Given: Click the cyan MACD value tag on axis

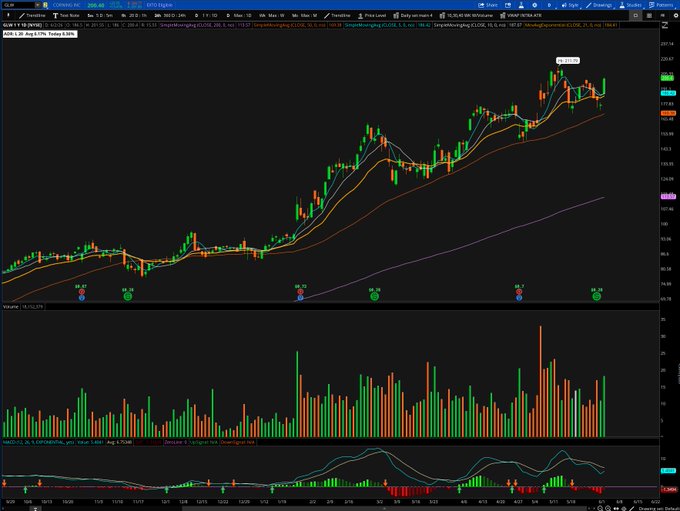Looking at the screenshot, I should 668,471.
